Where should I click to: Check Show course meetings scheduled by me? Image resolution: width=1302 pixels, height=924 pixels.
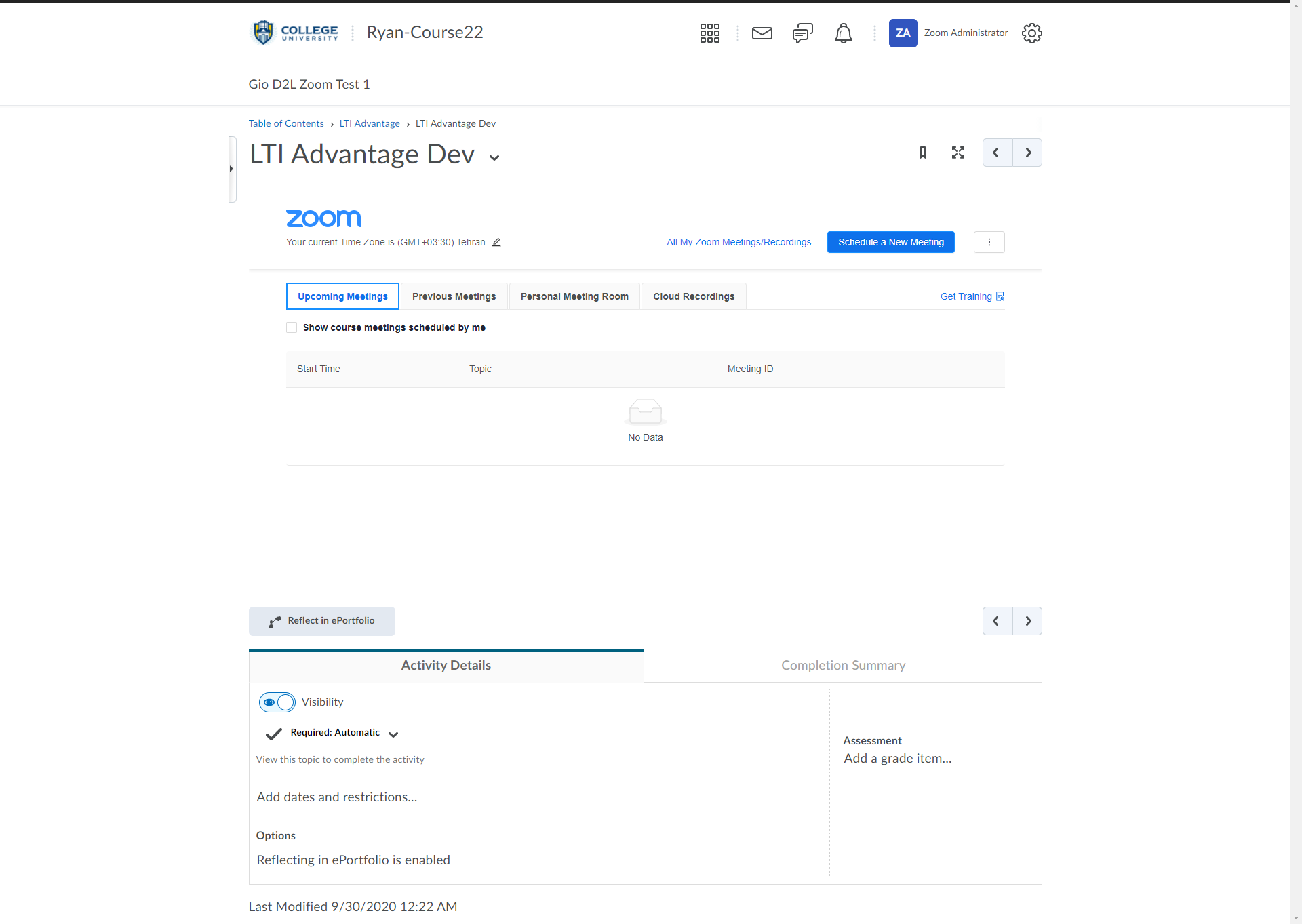coord(292,327)
